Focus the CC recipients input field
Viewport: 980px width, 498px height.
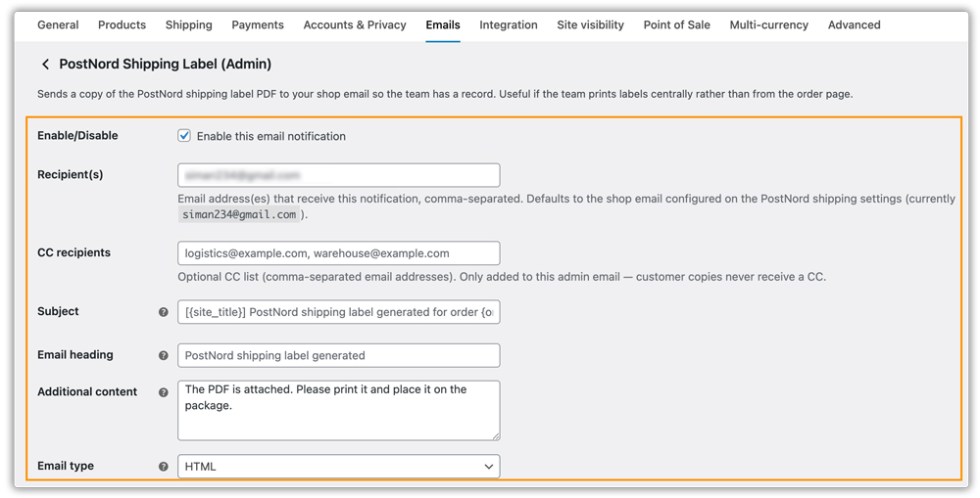pyautogui.click(x=339, y=253)
